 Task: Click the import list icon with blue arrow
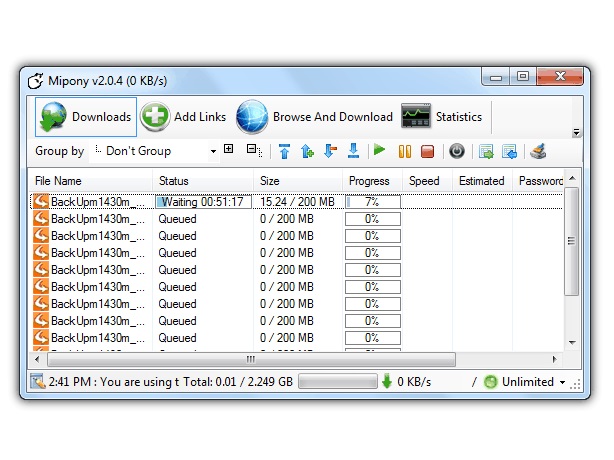(x=509, y=152)
